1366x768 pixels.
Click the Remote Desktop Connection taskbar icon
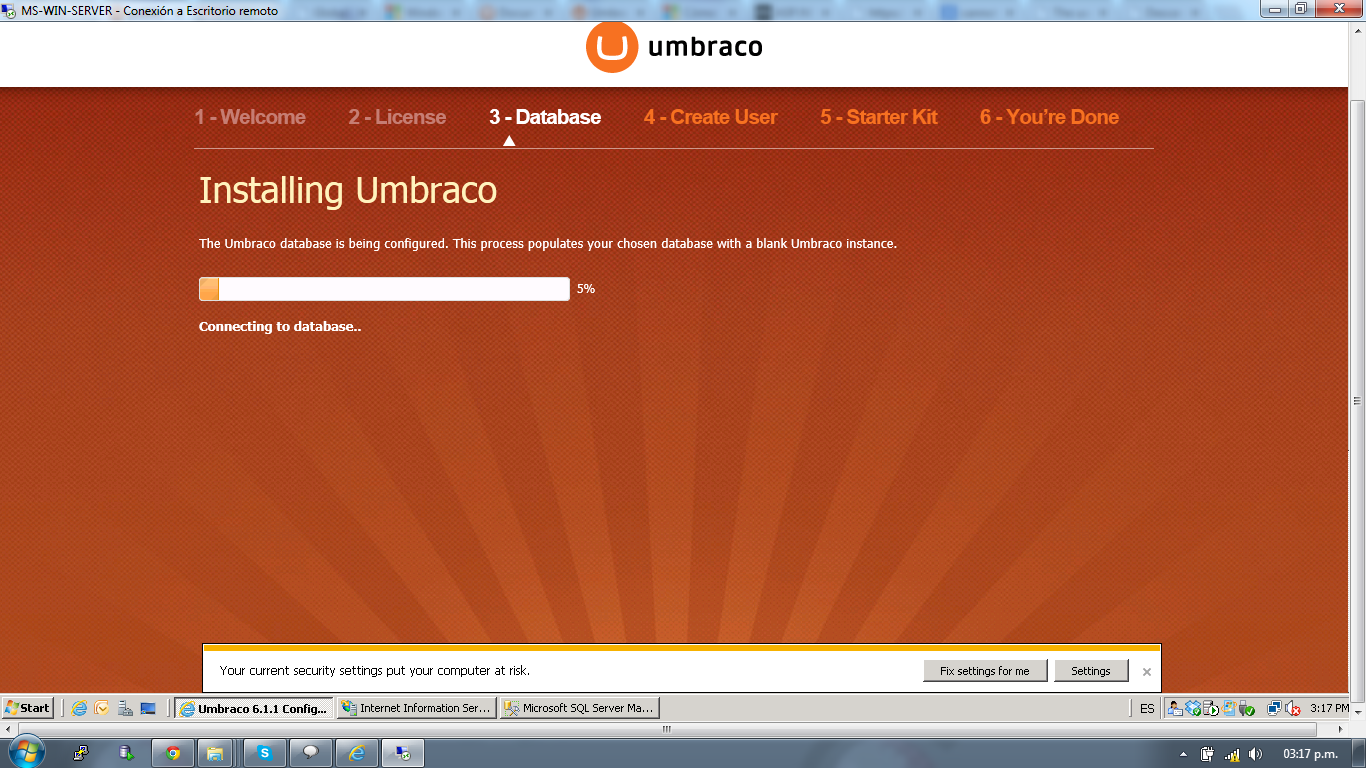(x=403, y=753)
